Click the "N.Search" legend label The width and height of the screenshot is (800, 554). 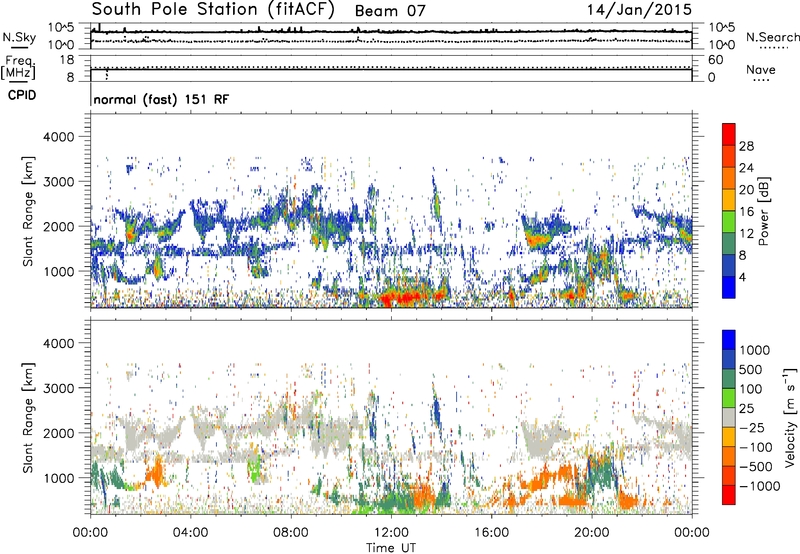tap(772, 37)
